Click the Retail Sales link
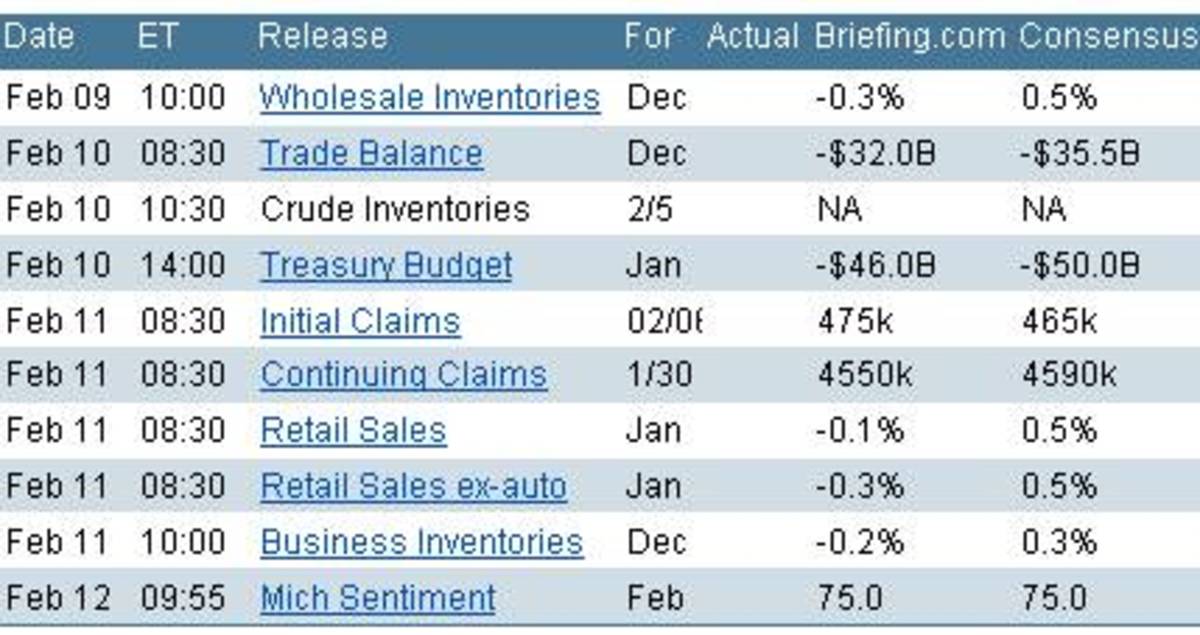 click(353, 431)
